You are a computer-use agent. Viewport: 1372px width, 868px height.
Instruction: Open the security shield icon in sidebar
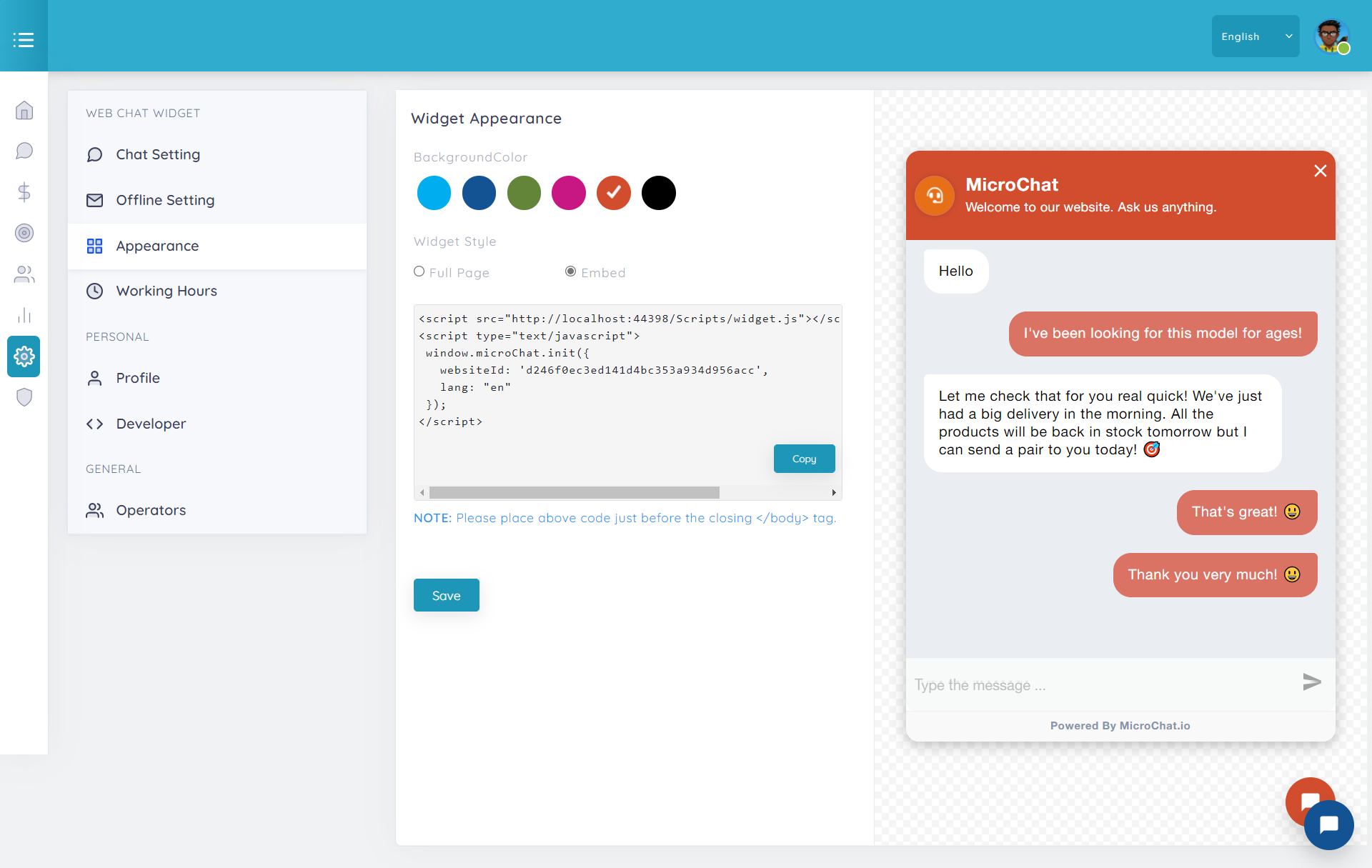[x=24, y=397]
